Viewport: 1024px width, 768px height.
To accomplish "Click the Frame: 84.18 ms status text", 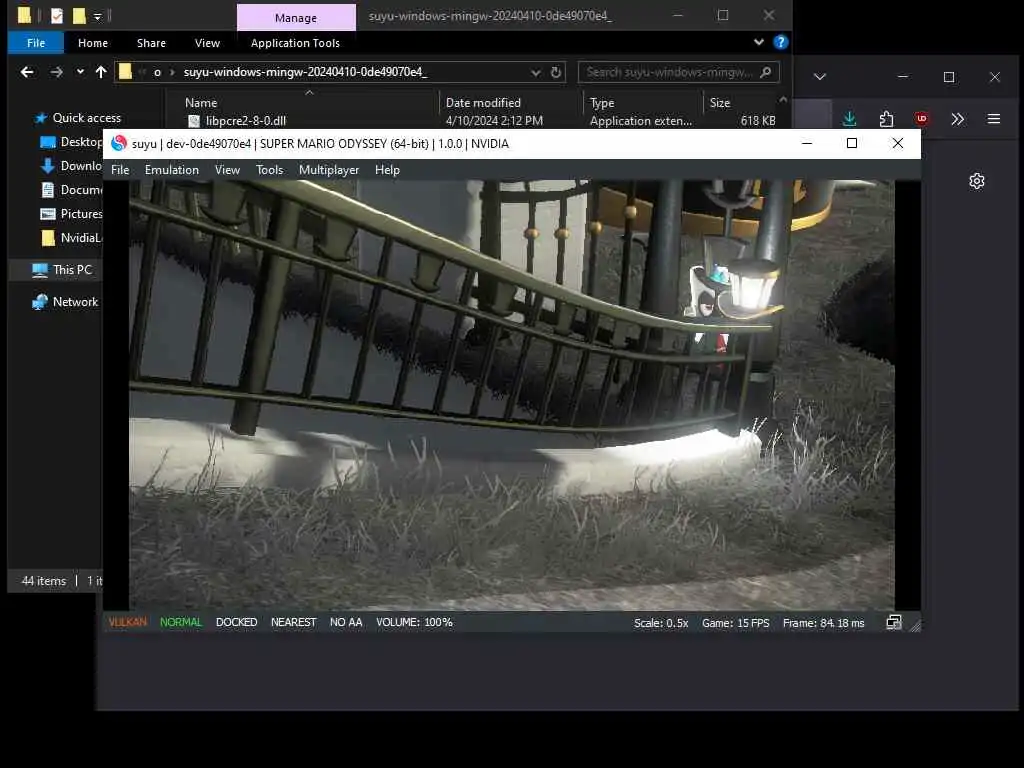I will pos(824,623).
